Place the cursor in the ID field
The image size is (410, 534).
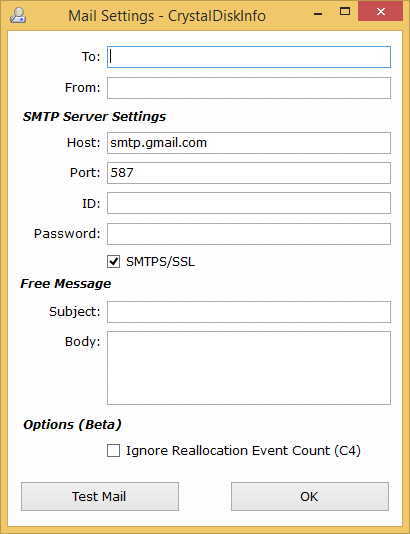pos(249,203)
